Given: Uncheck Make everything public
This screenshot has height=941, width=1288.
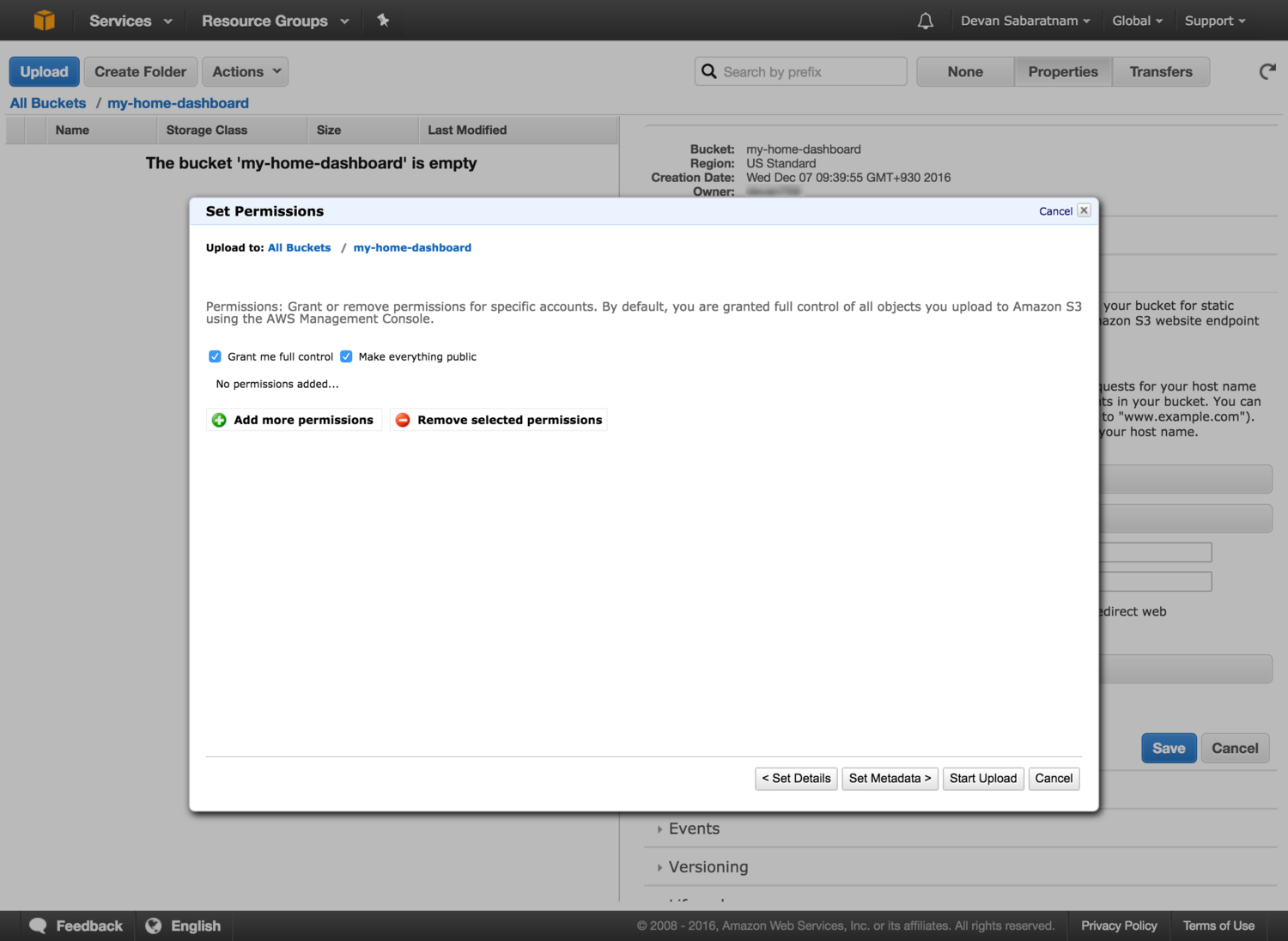Looking at the screenshot, I should click(x=346, y=356).
